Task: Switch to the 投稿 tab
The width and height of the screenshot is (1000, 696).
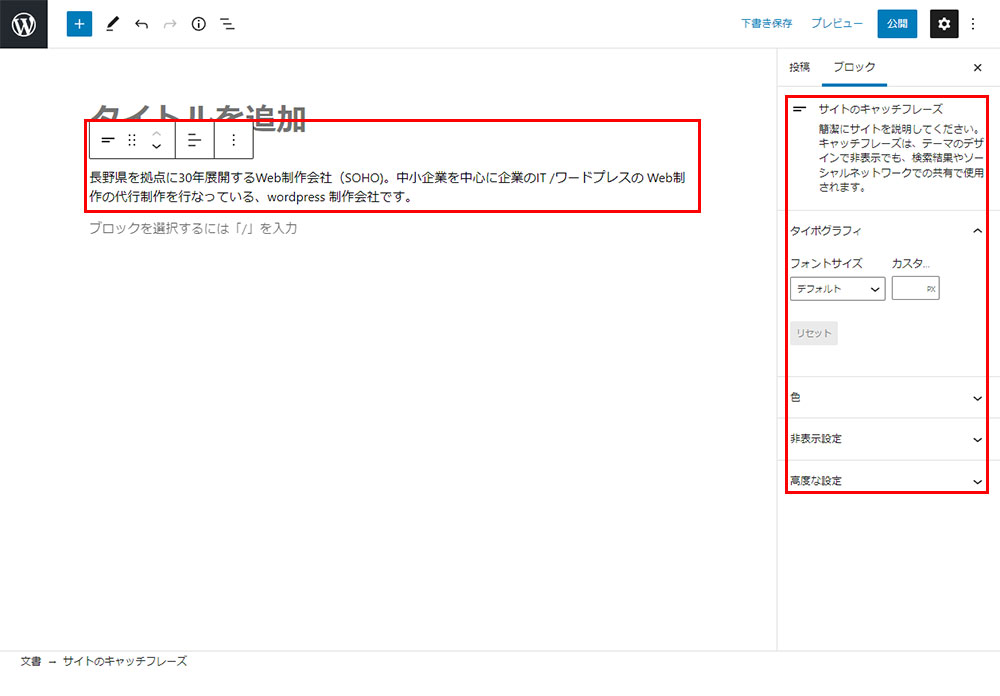Action: (x=799, y=67)
